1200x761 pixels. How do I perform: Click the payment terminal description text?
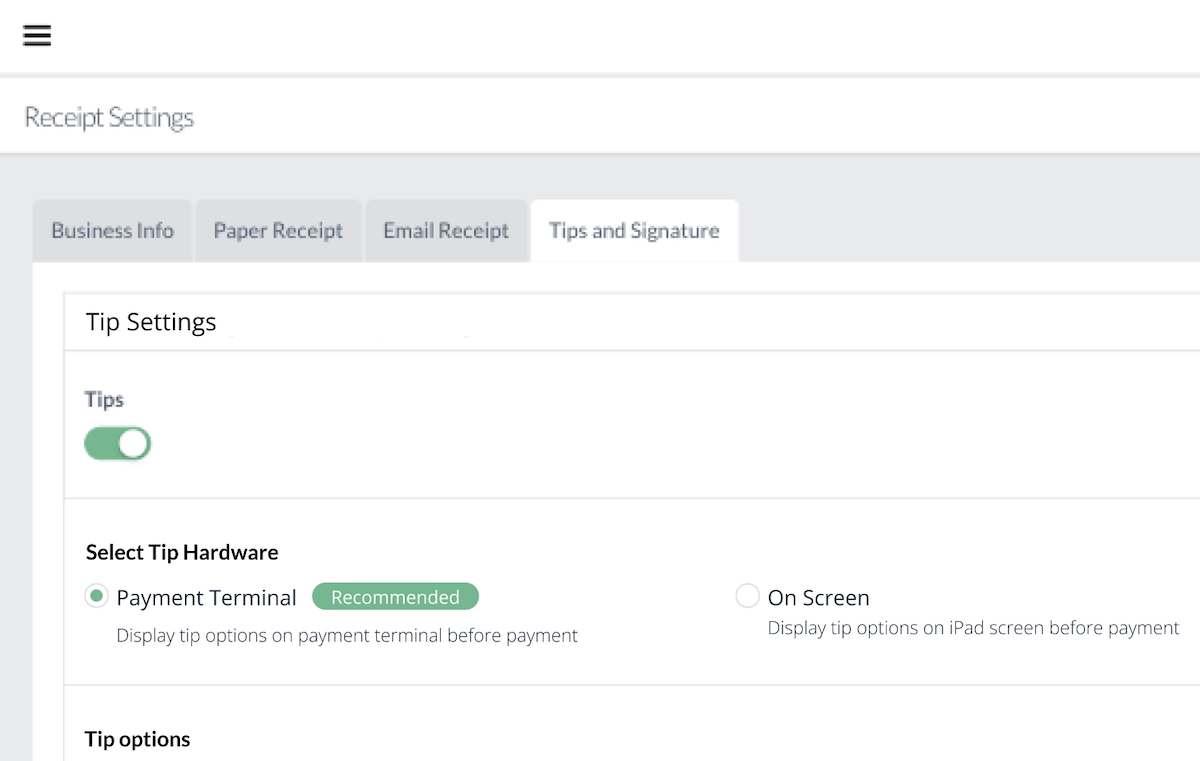tap(347, 634)
